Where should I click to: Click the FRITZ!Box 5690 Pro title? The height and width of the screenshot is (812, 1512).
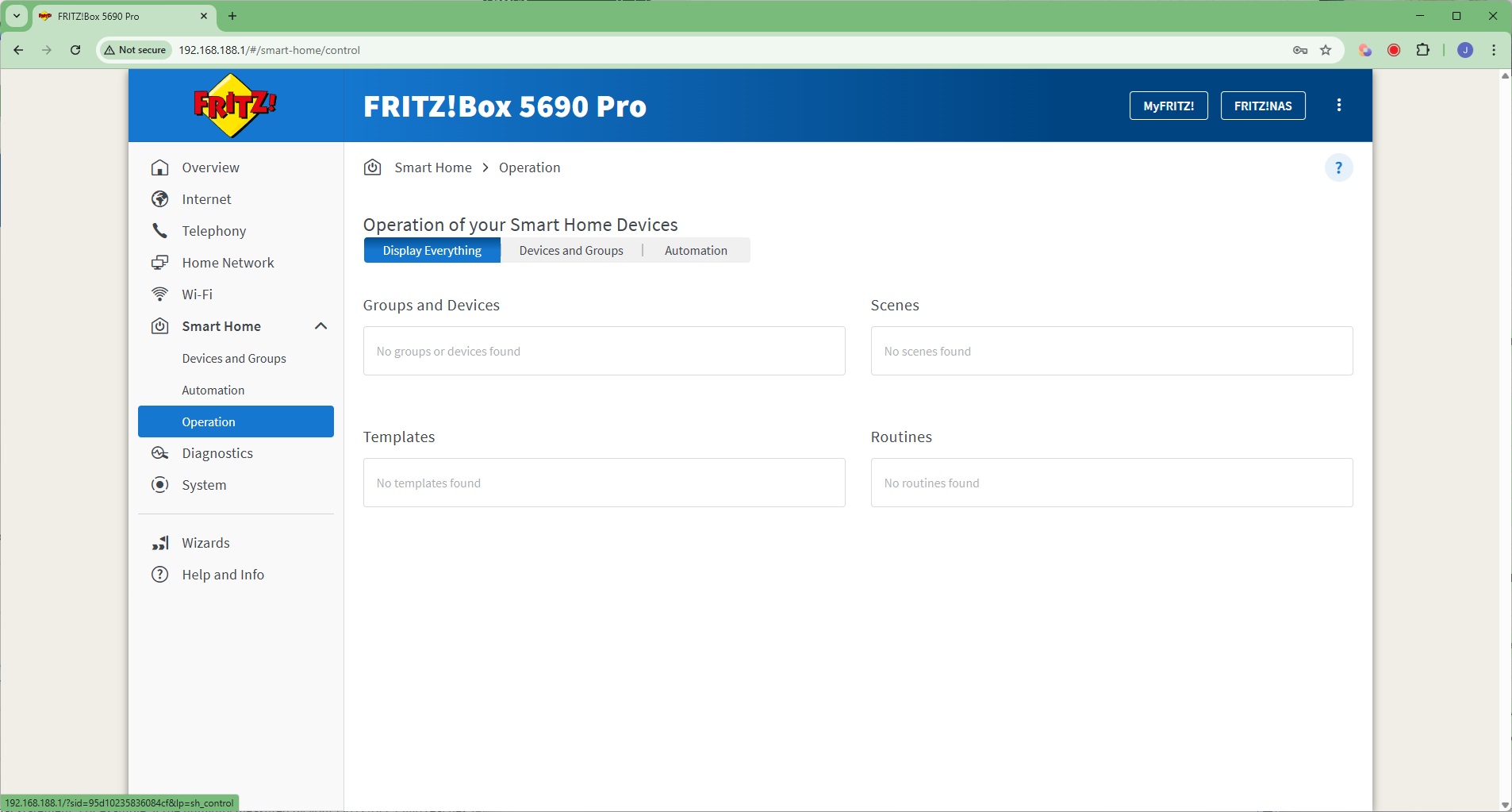click(505, 106)
